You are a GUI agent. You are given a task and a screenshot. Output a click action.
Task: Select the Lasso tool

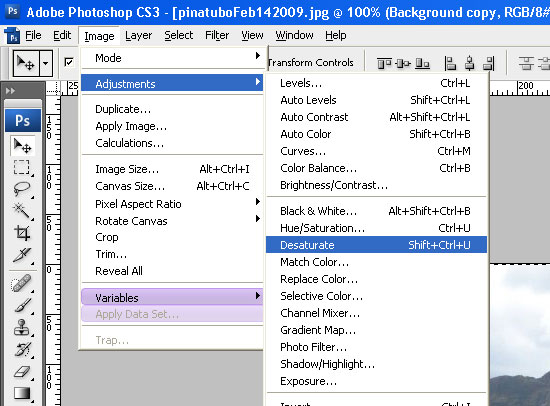22,189
